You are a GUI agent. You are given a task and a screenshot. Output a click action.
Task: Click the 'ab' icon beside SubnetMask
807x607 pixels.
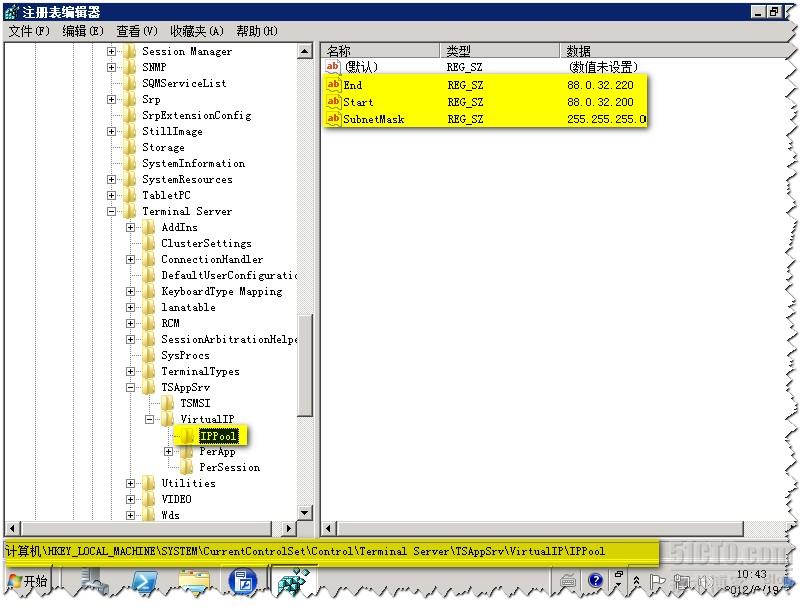point(334,118)
